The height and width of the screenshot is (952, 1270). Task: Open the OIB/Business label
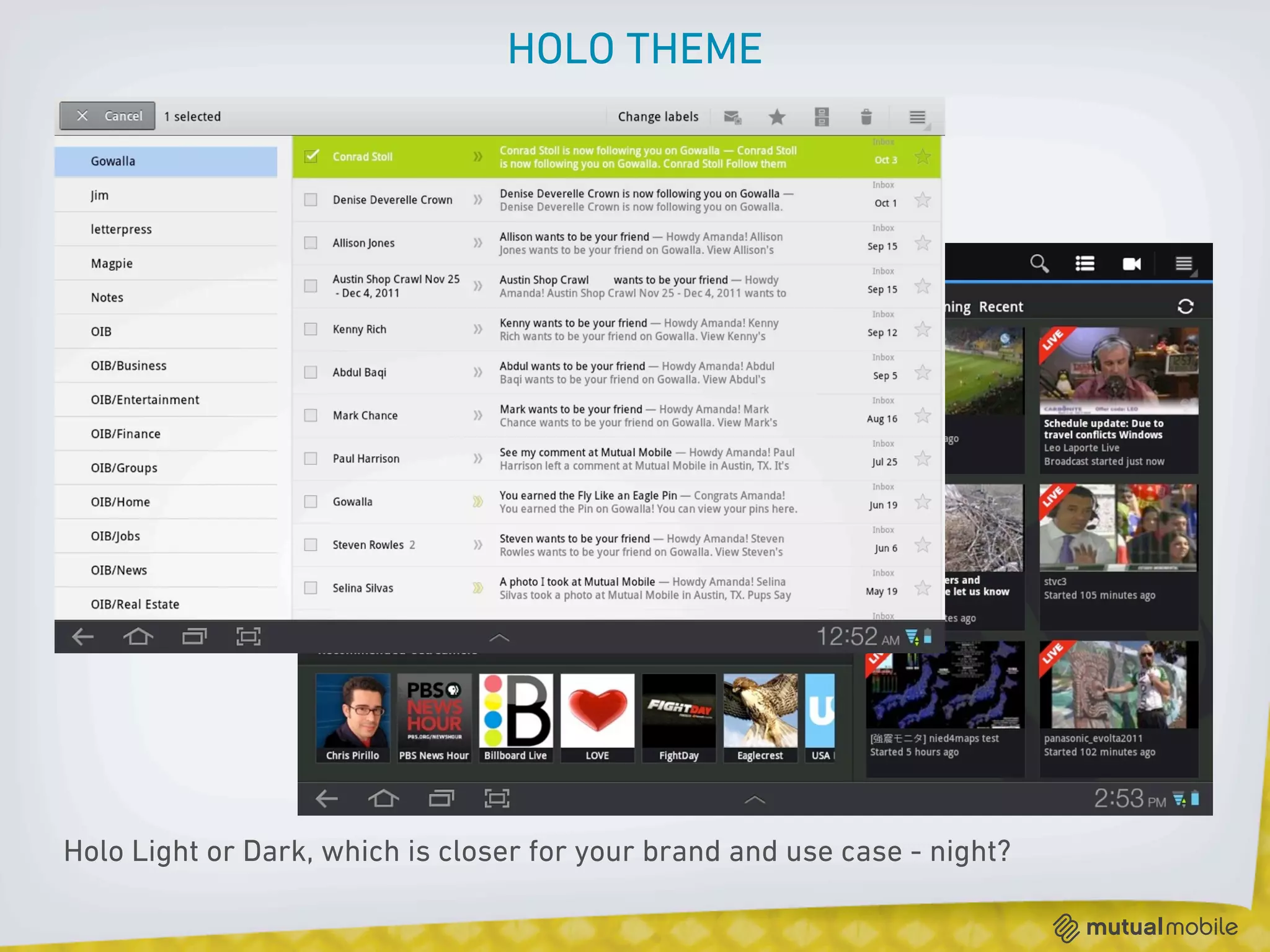pyautogui.click(x=166, y=366)
